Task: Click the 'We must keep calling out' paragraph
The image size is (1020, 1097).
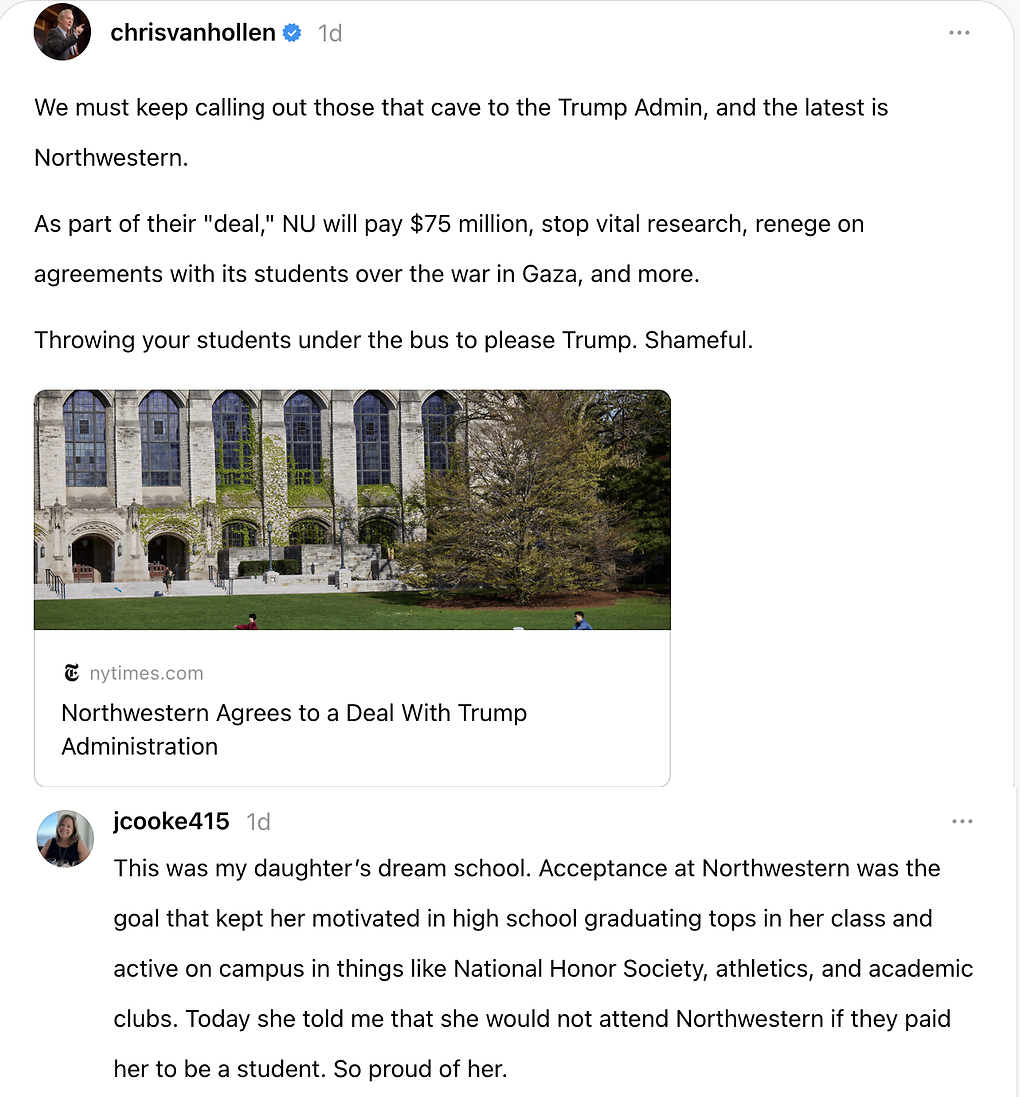Action: (461, 132)
